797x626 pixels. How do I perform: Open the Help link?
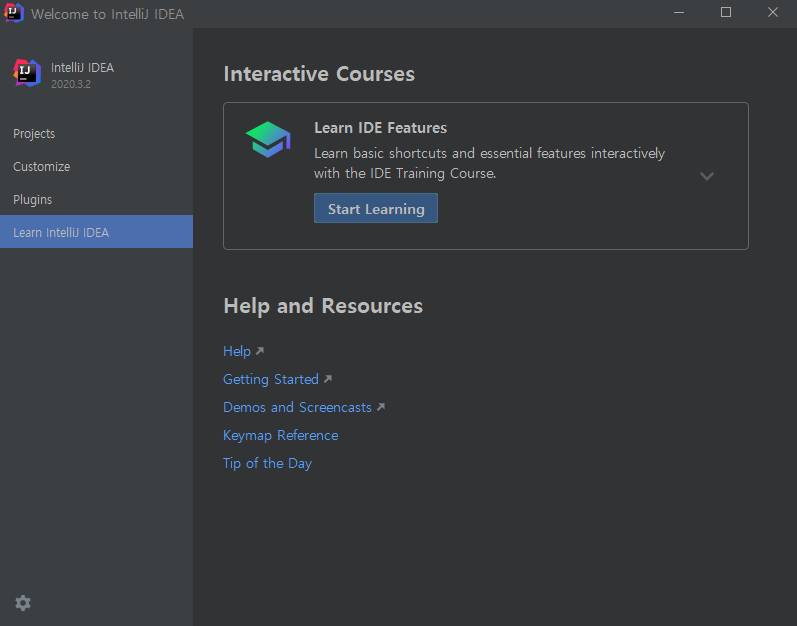tap(237, 351)
